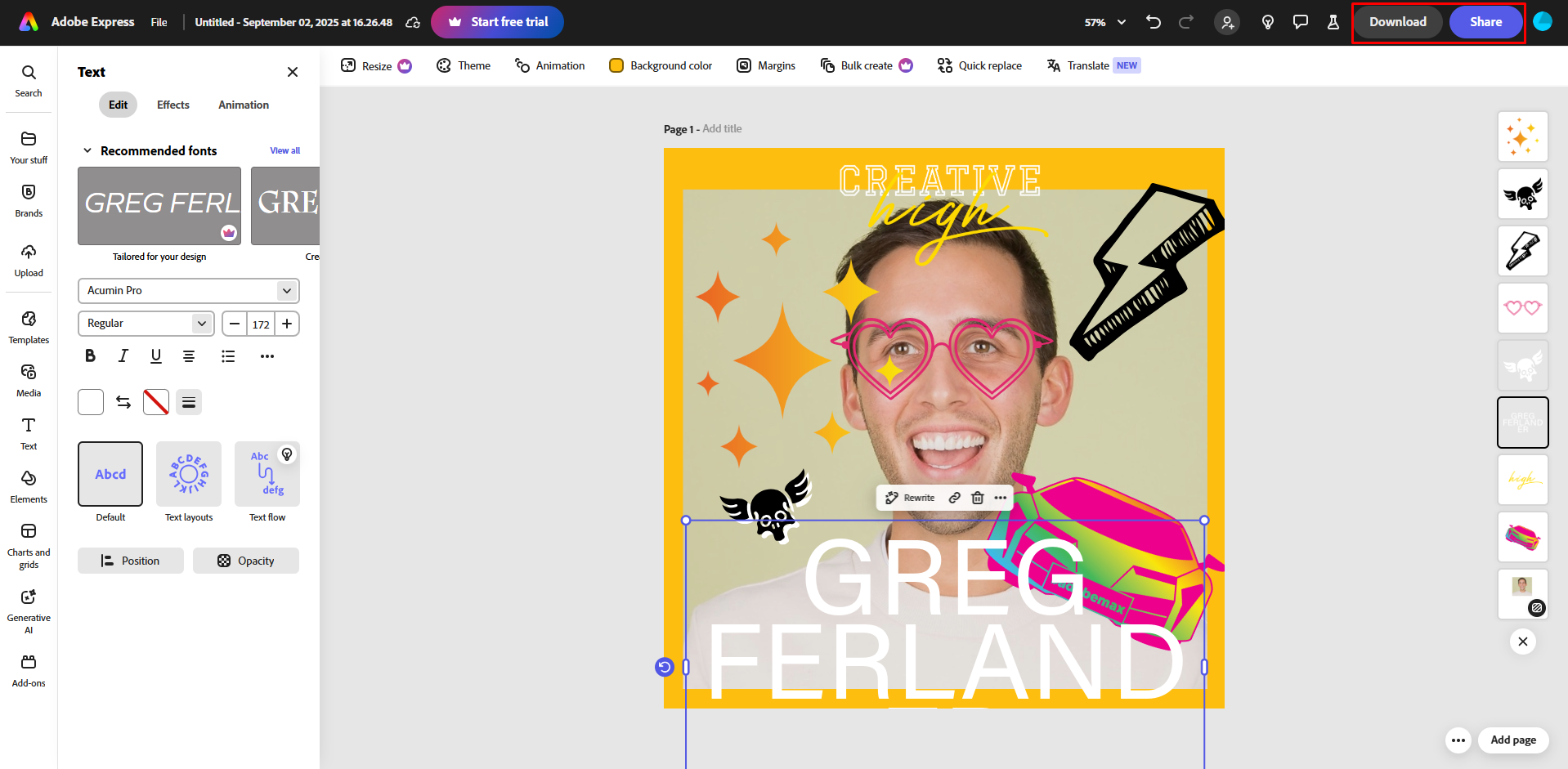1568x769 pixels.
Task: Open the beaker experiments icon
Action: click(1333, 22)
